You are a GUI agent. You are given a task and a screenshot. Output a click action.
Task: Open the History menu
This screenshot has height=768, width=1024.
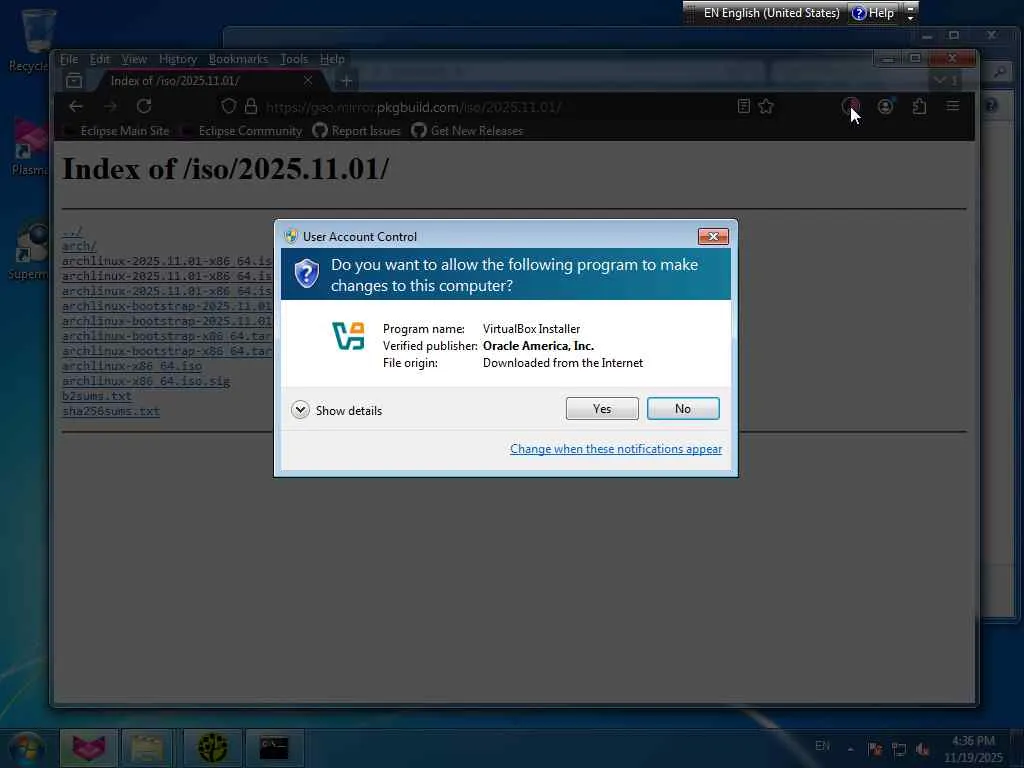[178, 59]
